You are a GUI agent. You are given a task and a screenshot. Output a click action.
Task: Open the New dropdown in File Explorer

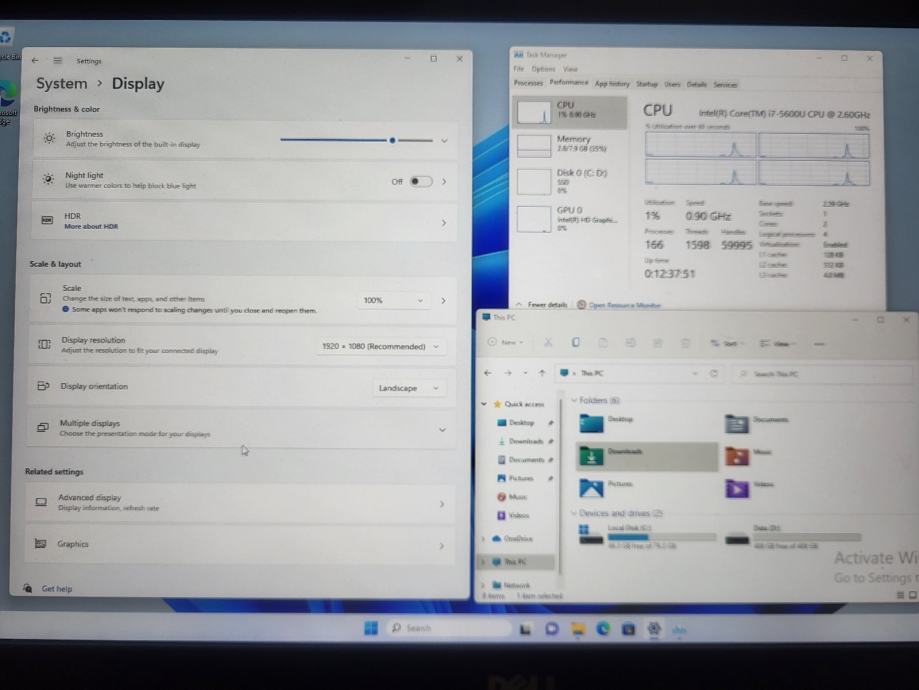coord(506,342)
